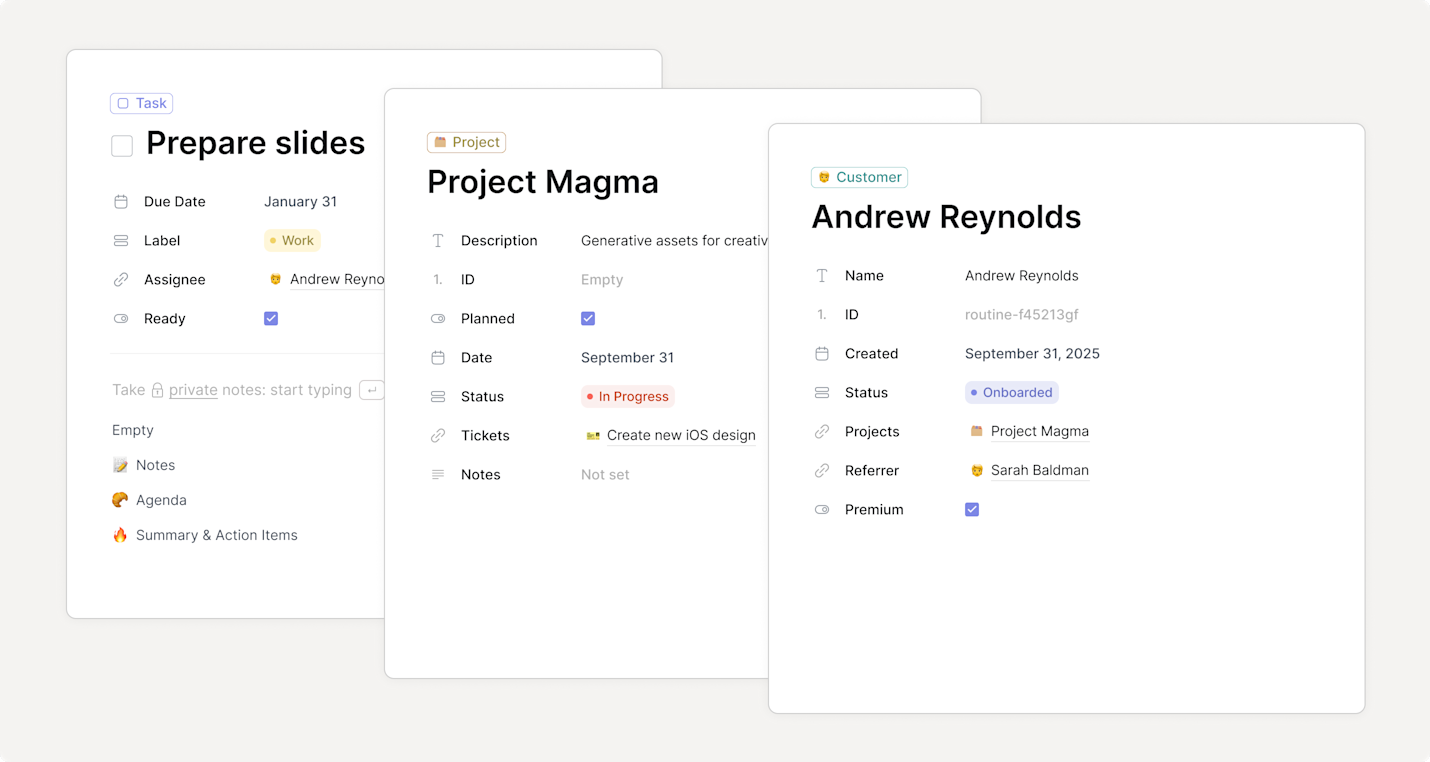
Task: Click the Andrew Reynolds Name field value
Action: 1021,276
